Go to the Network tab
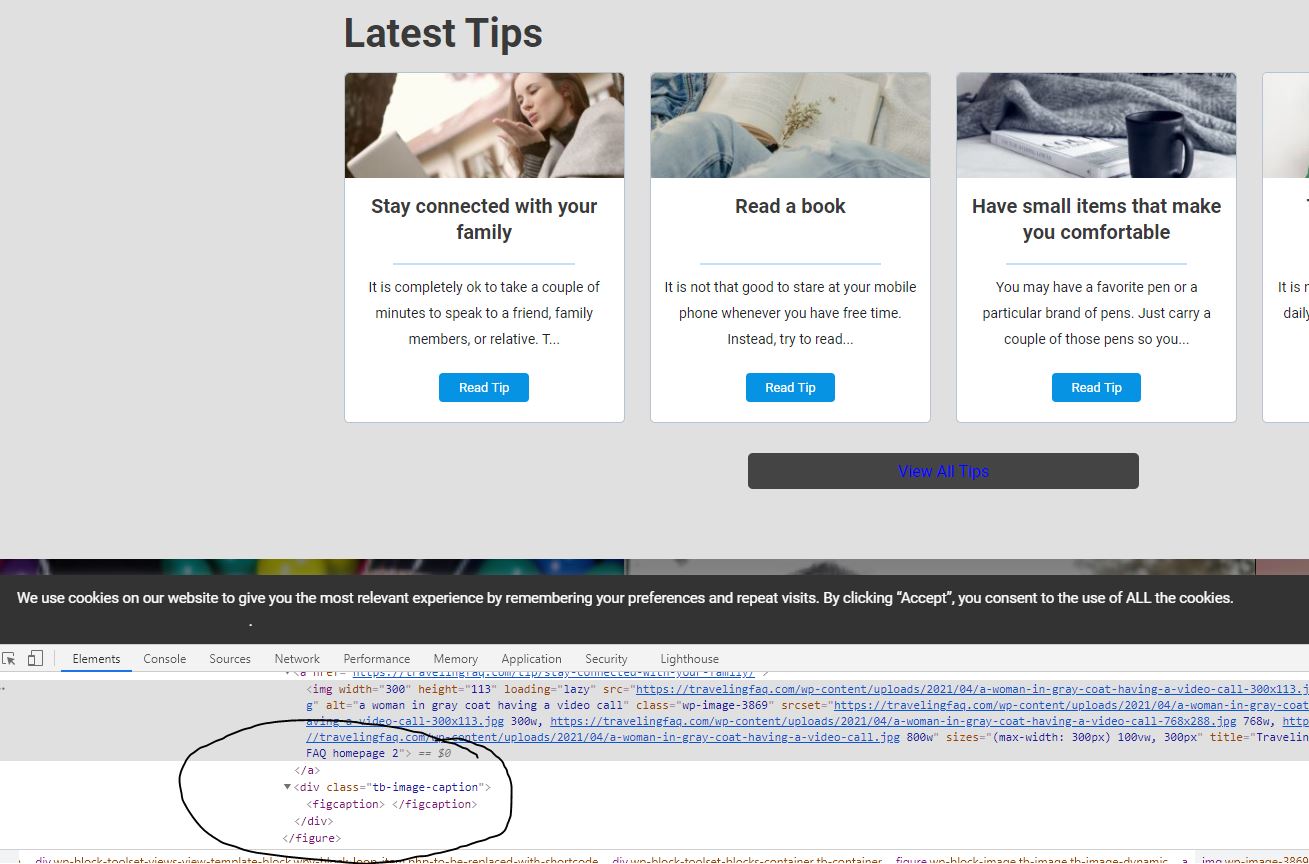This screenshot has width=1309, height=864. tap(297, 659)
